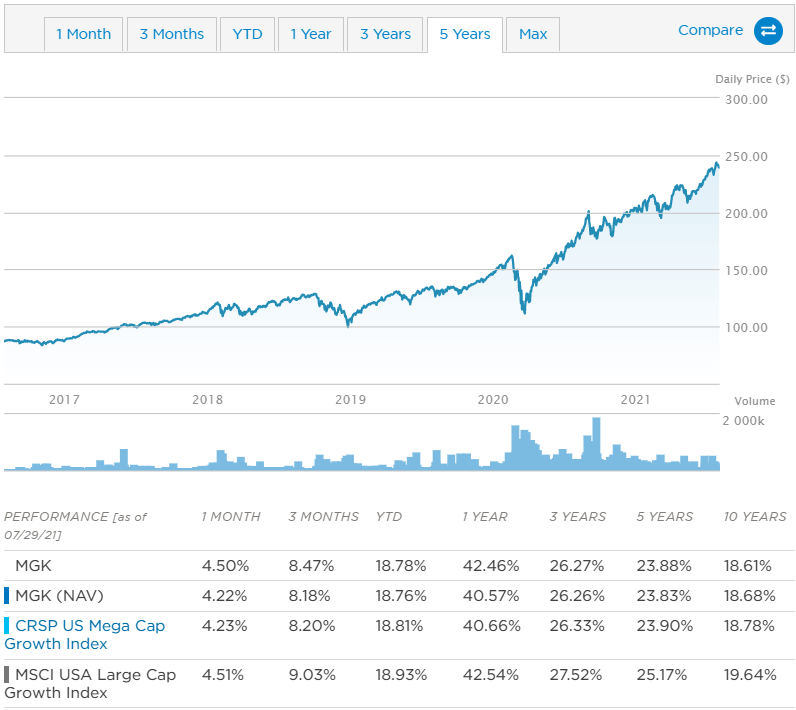The image size is (796, 710).
Task: Click MGK 3 years value 26.27%
Action: click(x=577, y=565)
